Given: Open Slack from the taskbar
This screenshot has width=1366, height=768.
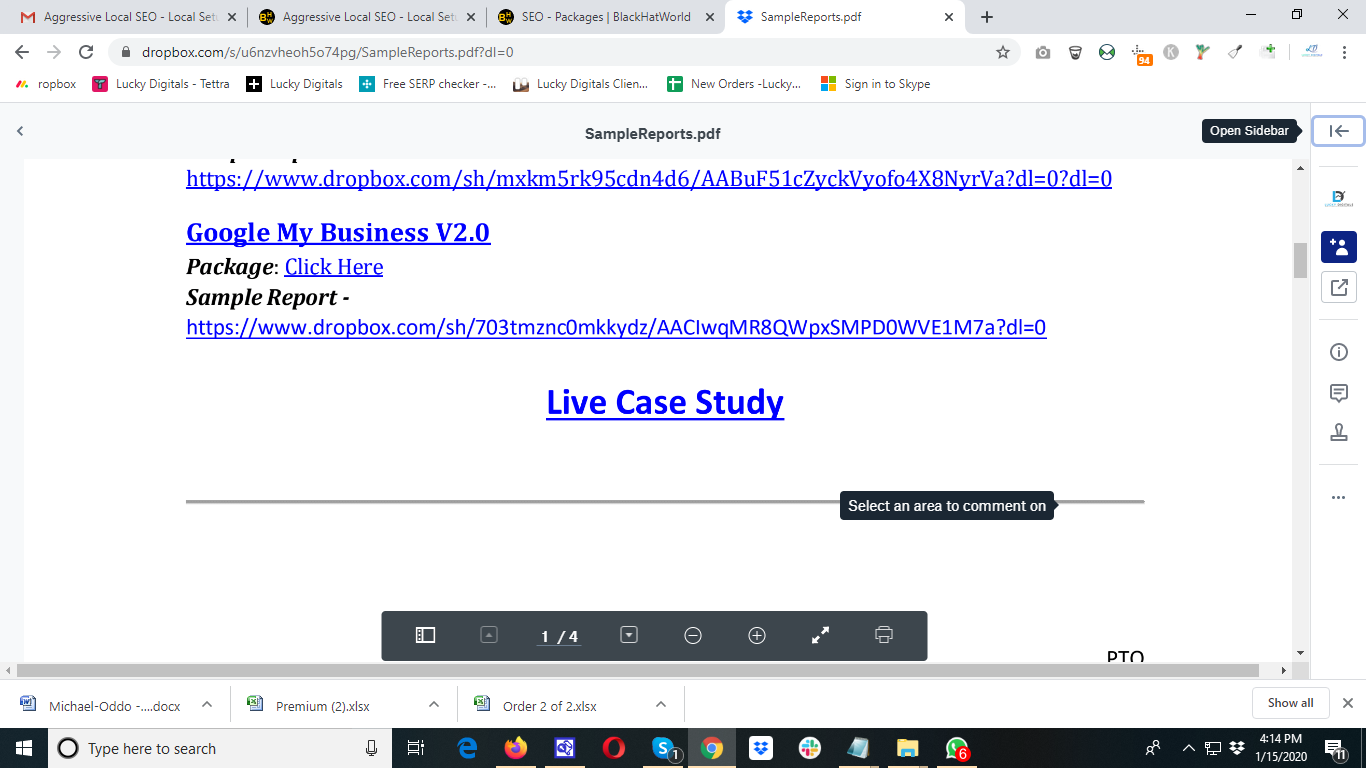Looking at the screenshot, I should click(810, 748).
